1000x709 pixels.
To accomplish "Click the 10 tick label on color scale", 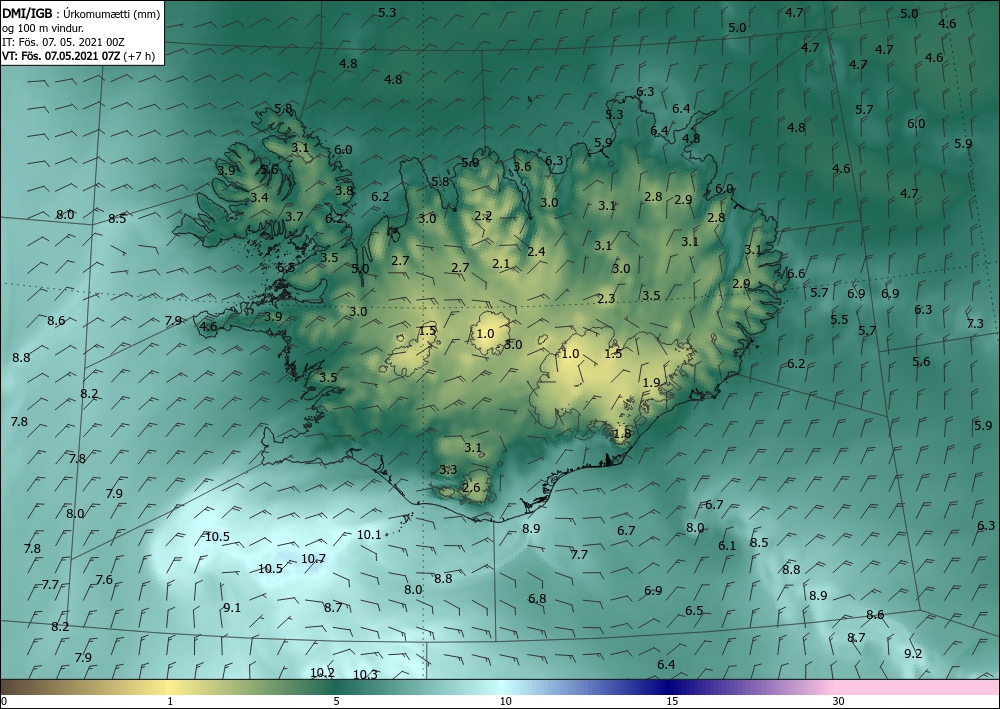I will pyautogui.click(x=505, y=701).
